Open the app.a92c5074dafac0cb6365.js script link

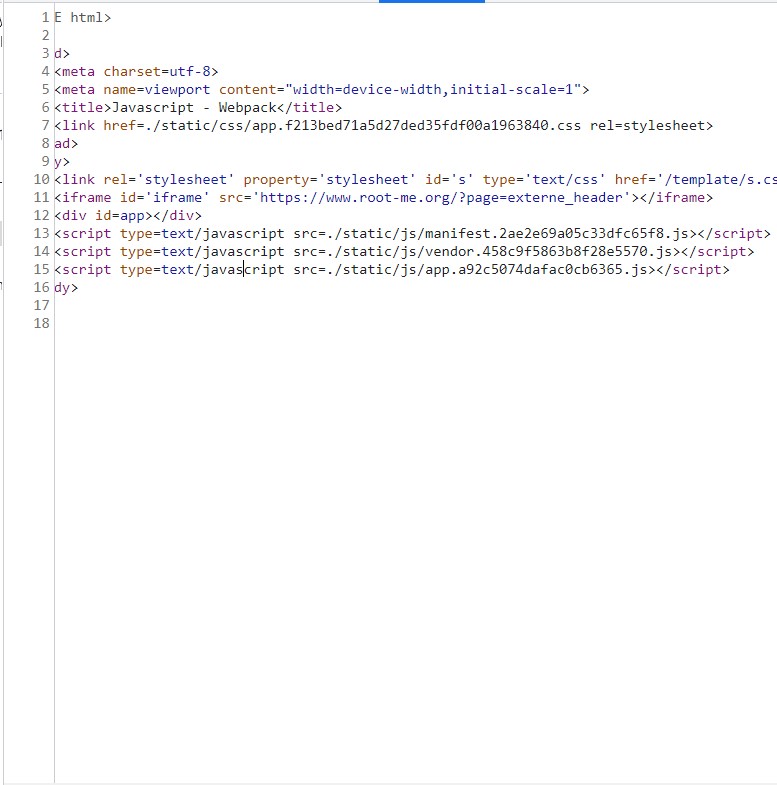click(487, 270)
